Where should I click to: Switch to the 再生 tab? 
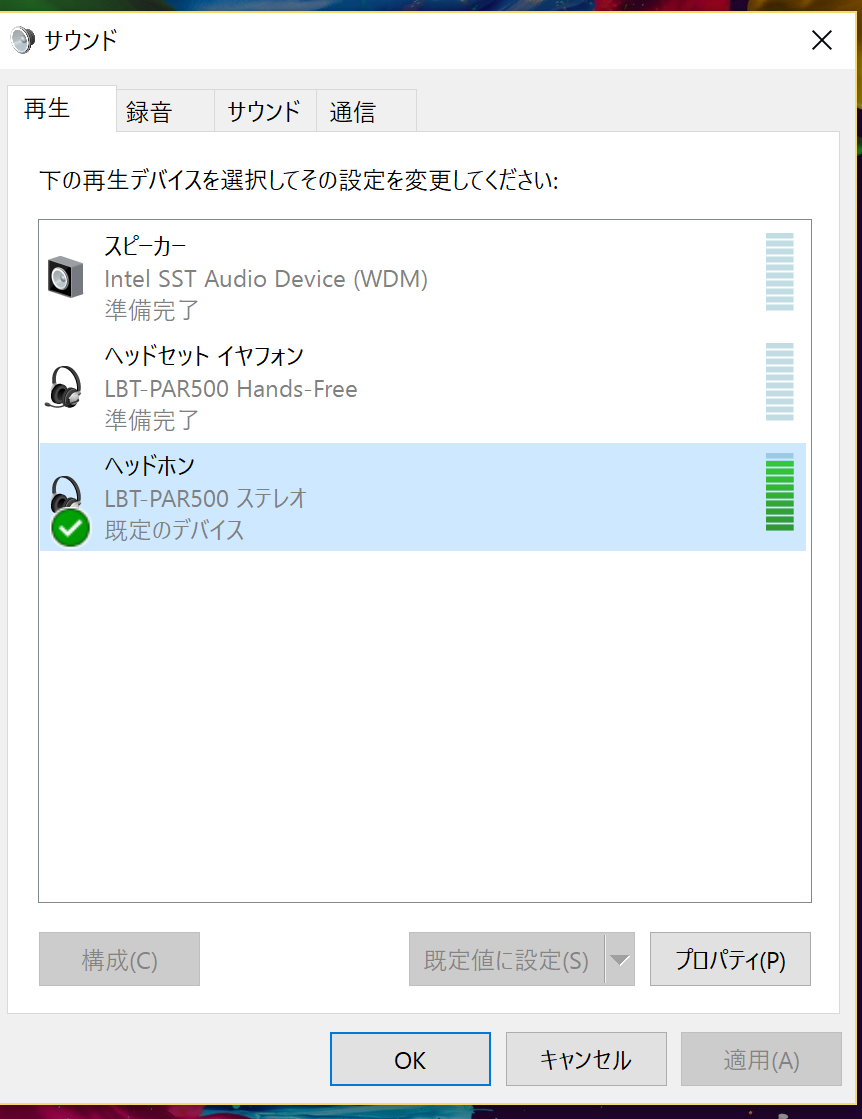pyautogui.click(x=62, y=109)
